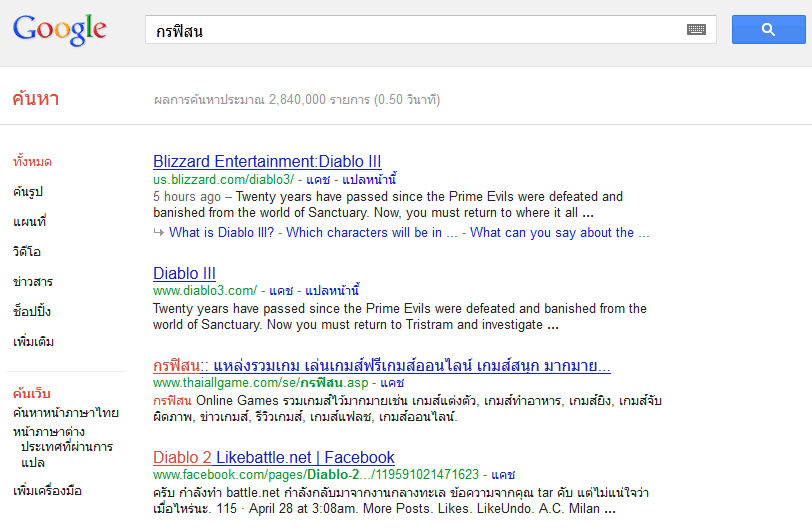The width and height of the screenshot is (812, 528).
Task: Open 'Which characters will be in ...' sitelink
Action: coord(372,232)
